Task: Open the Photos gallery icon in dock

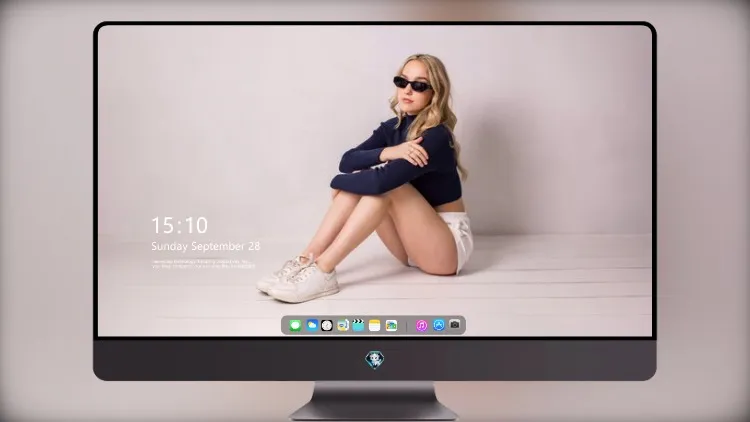Action: point(391,325)
